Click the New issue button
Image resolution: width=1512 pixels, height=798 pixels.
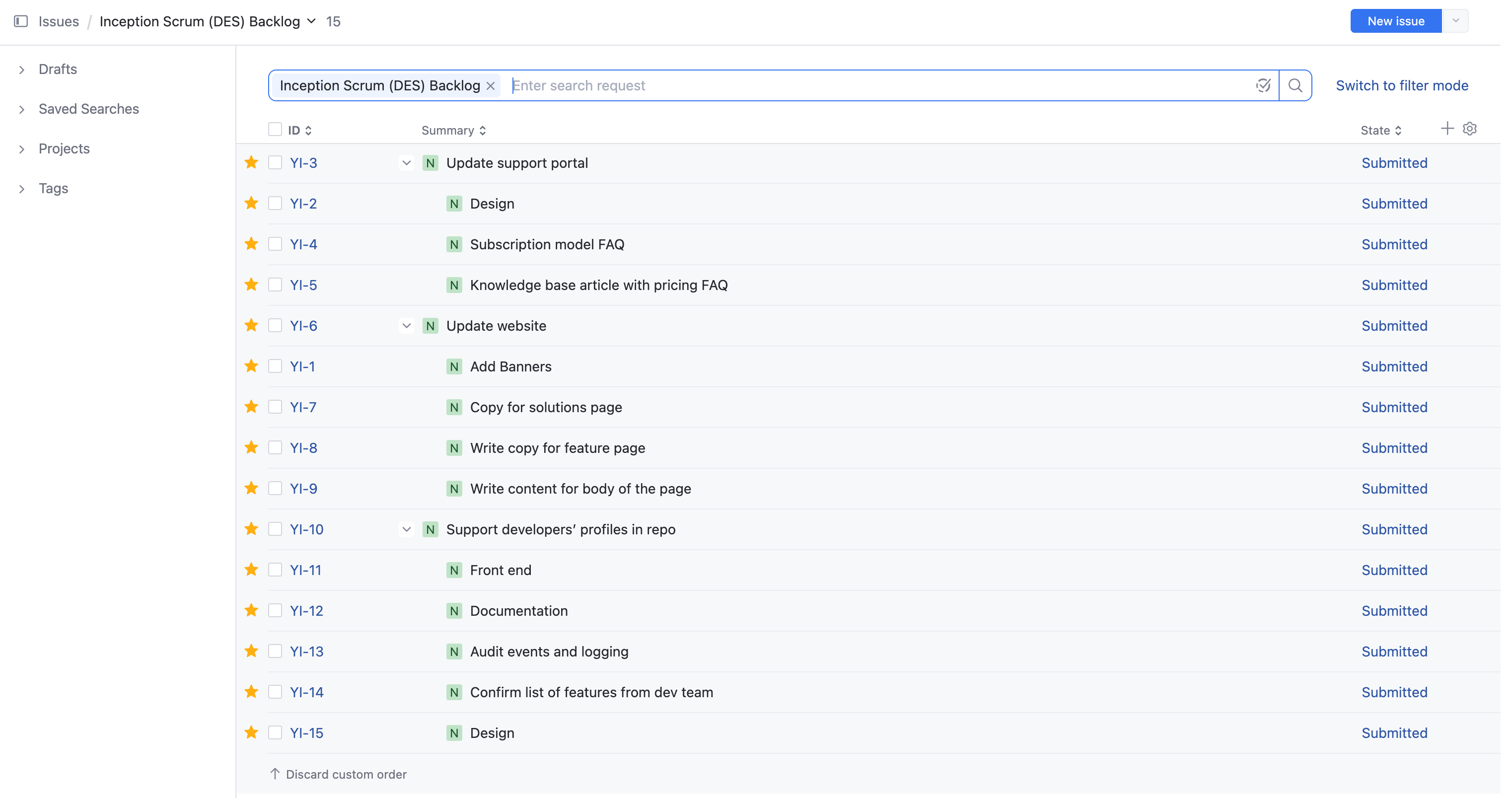click(x=1395, y=20)
